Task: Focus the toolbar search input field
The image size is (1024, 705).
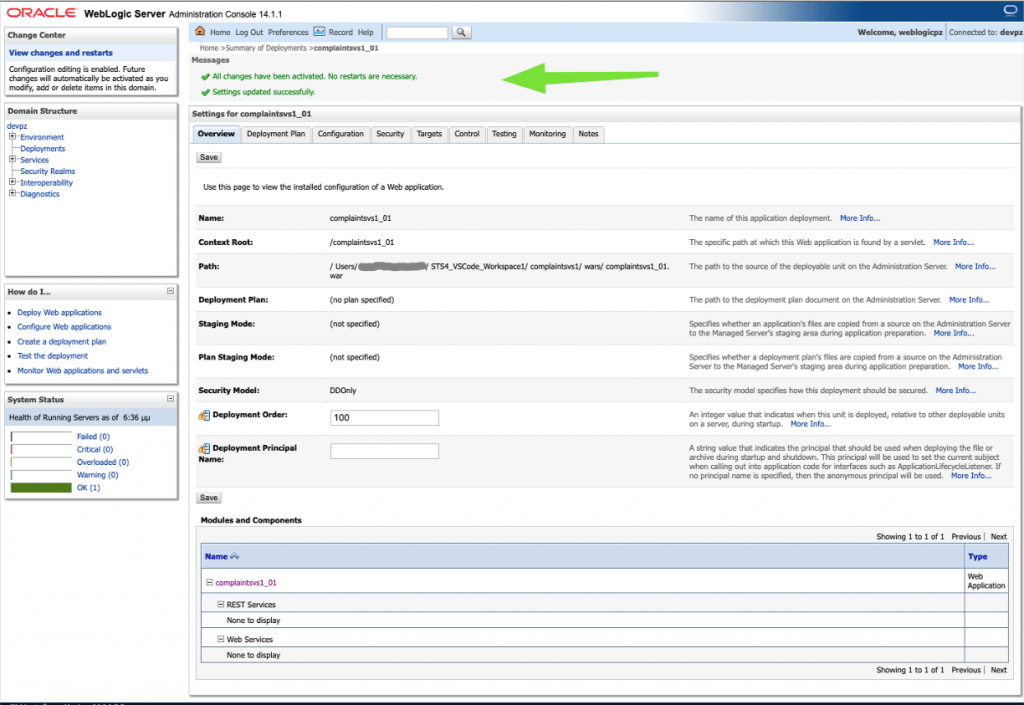Action: [417, 32]
